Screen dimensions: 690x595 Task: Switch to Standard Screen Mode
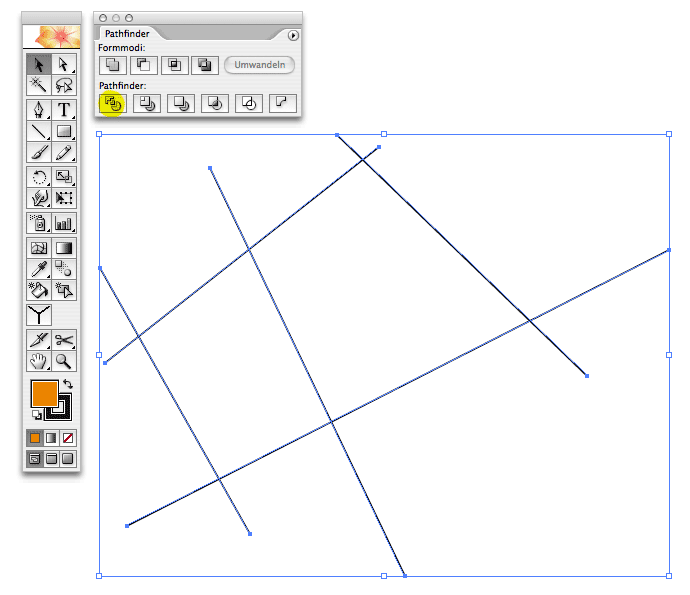[x=35, y=459]
